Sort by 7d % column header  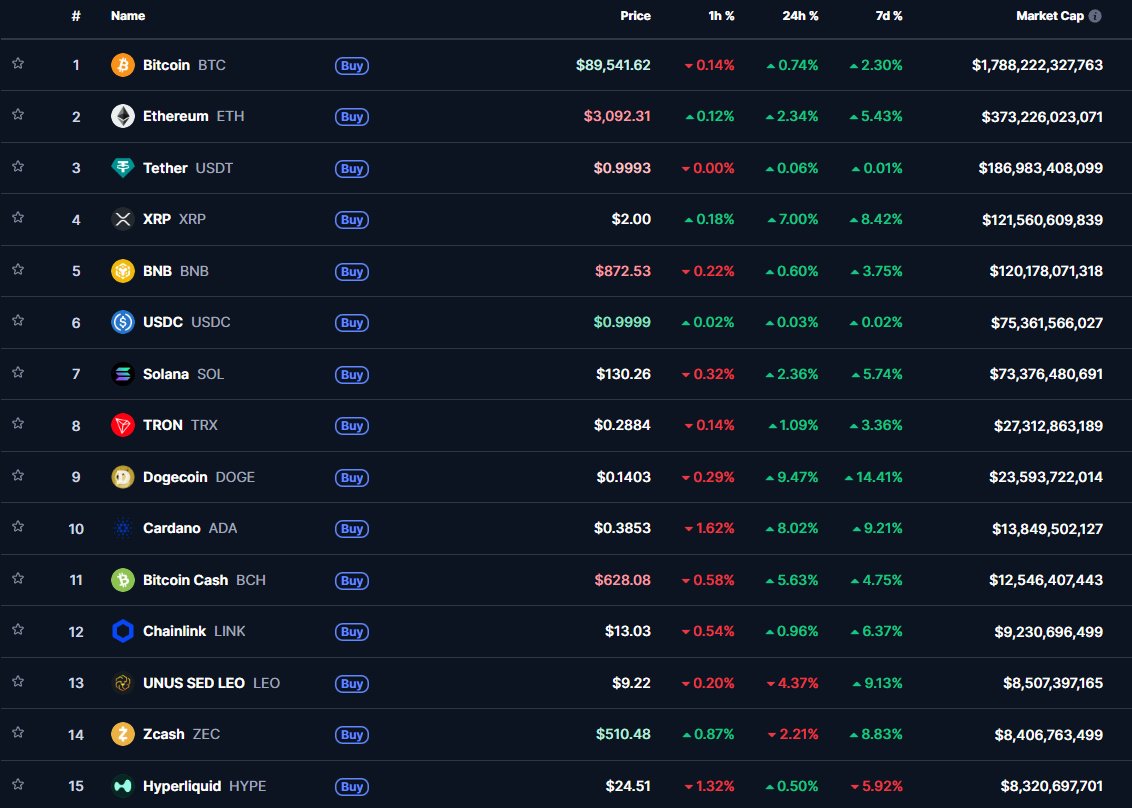tap(889, 16)
